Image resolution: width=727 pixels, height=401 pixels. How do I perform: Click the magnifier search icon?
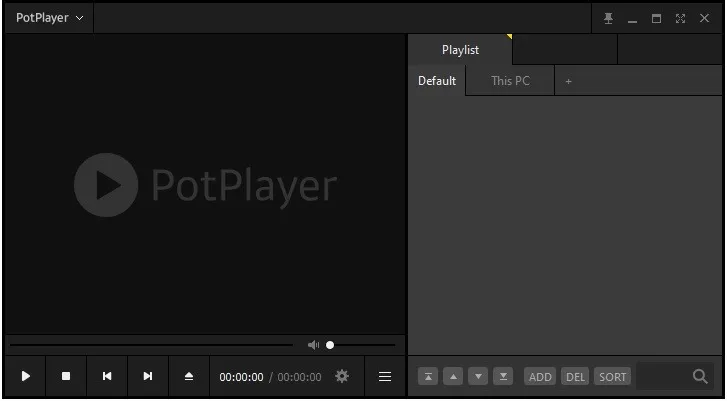point(700,376)
